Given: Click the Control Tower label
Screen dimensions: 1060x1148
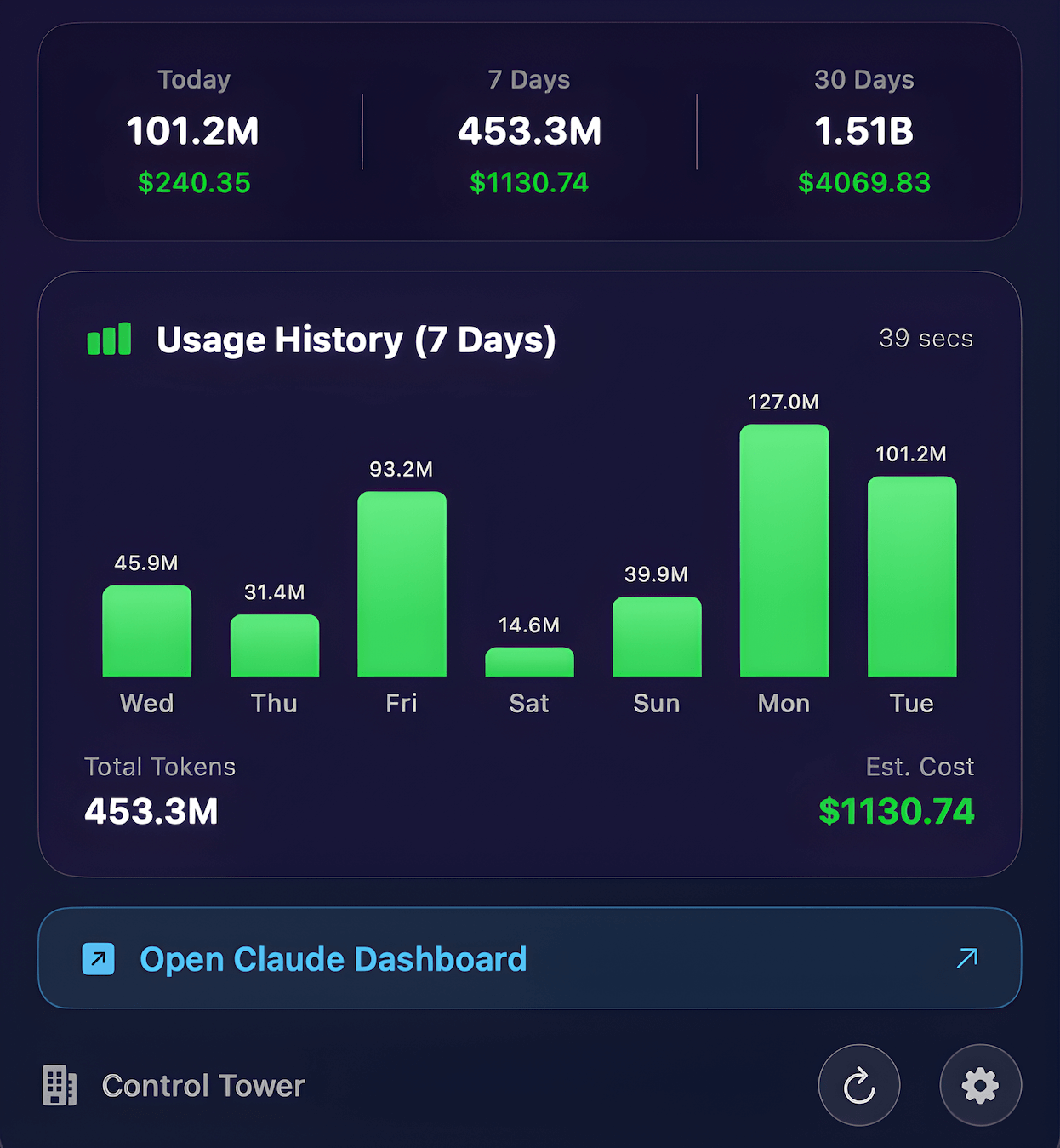Looking at the screenshot, I should [x=202, y=1085].
